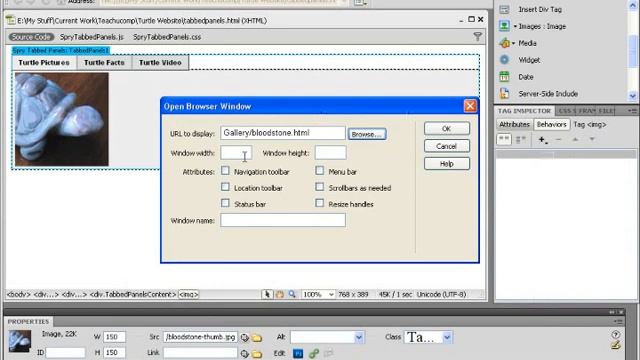640x360 pixels.
Task: Click OK in Open Browser Window dialog
Action: pos(447,129)
